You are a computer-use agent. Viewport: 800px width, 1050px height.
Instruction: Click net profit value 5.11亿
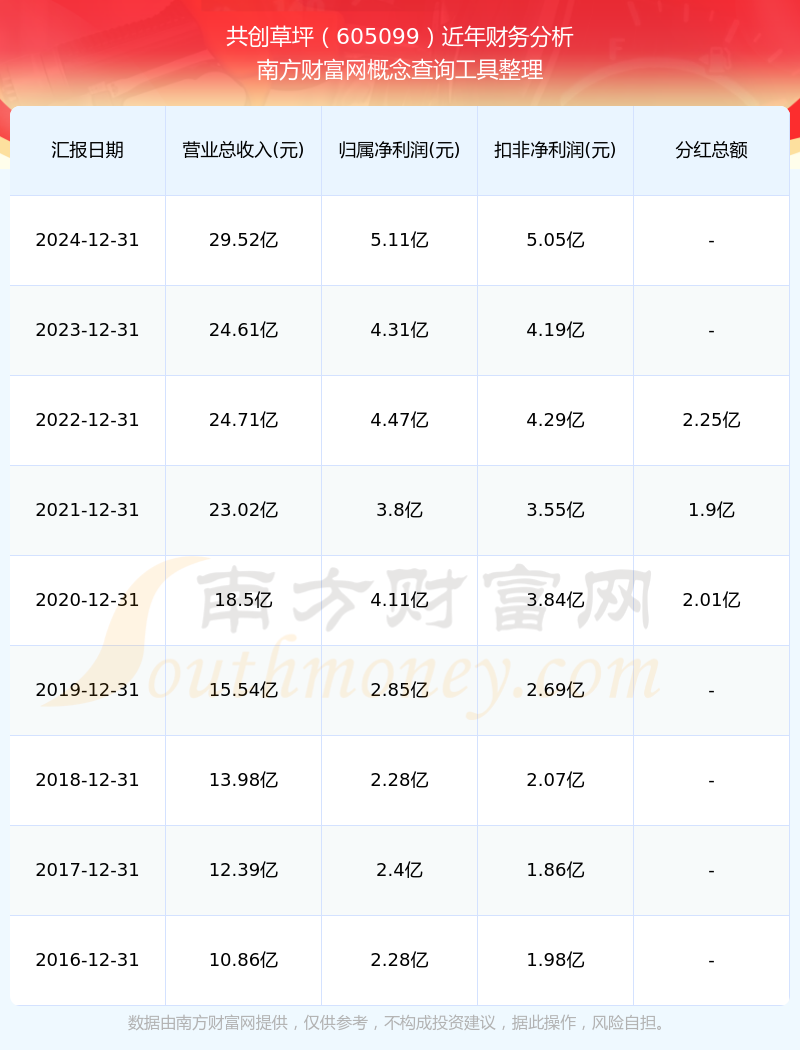(400, 240)
